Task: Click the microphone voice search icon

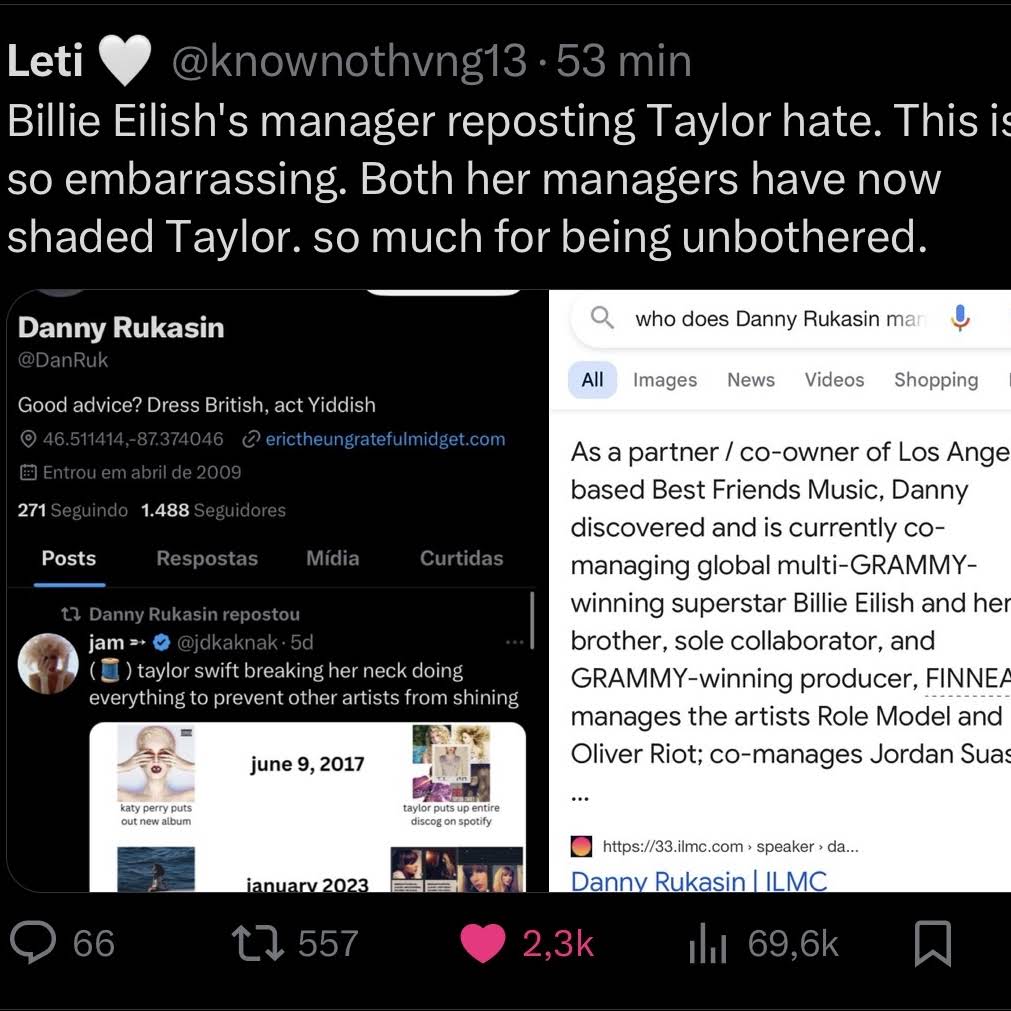Action: point(960,319)
